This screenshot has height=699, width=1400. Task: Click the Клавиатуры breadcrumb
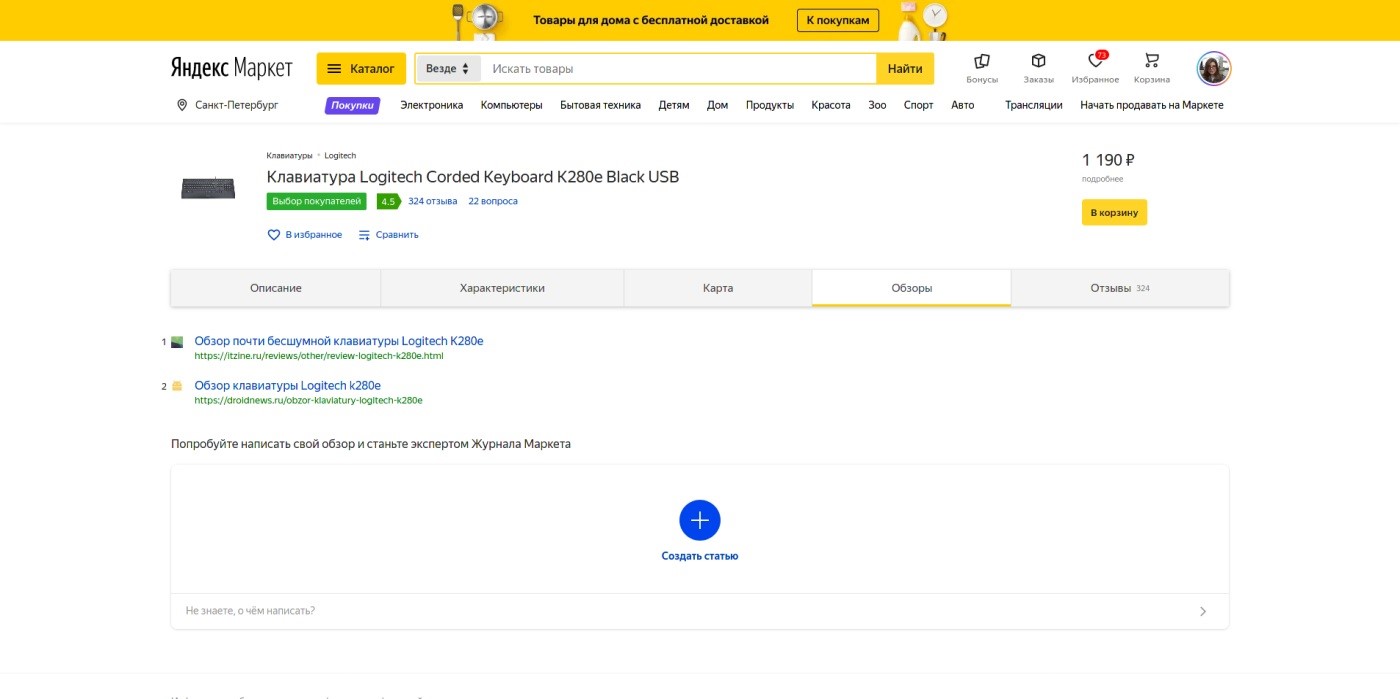click(x=289, y=155)
